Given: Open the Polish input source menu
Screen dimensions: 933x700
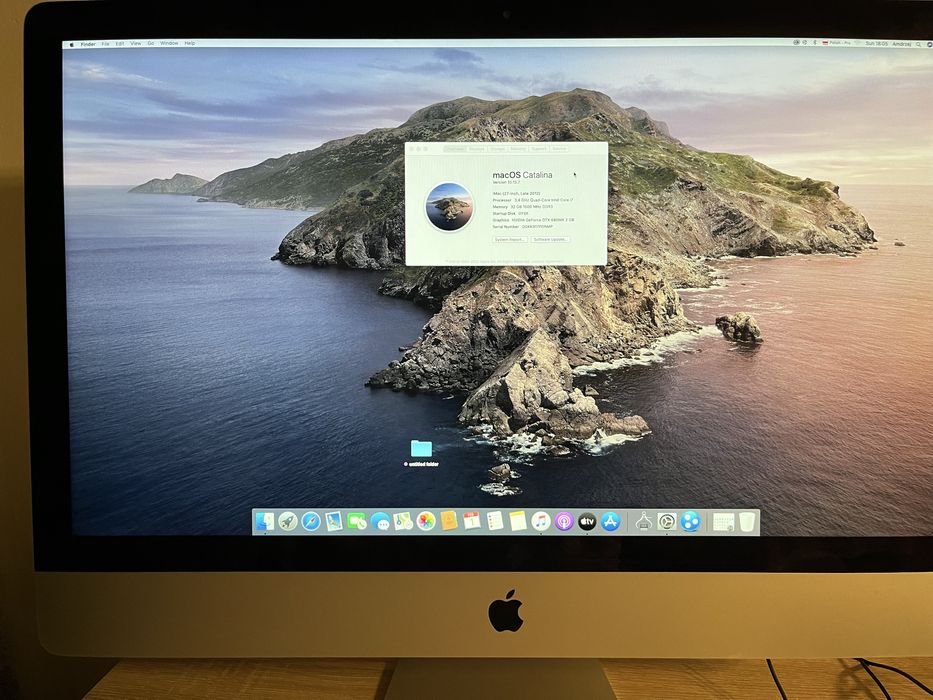Looking at the screenshot, I should click(x=836, y=43).
